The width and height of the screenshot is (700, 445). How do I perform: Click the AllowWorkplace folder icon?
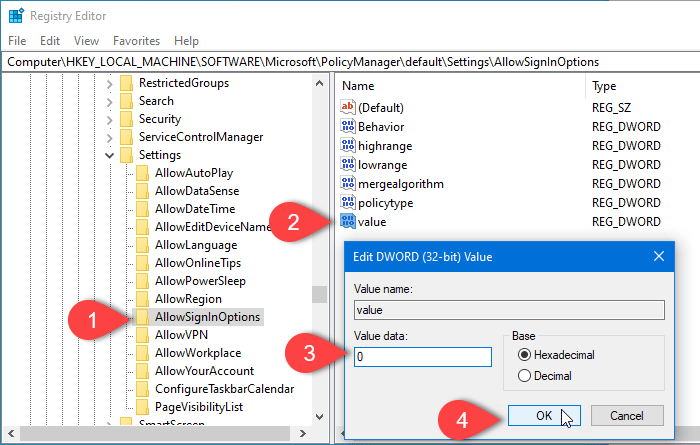click(x=142, y=353)
